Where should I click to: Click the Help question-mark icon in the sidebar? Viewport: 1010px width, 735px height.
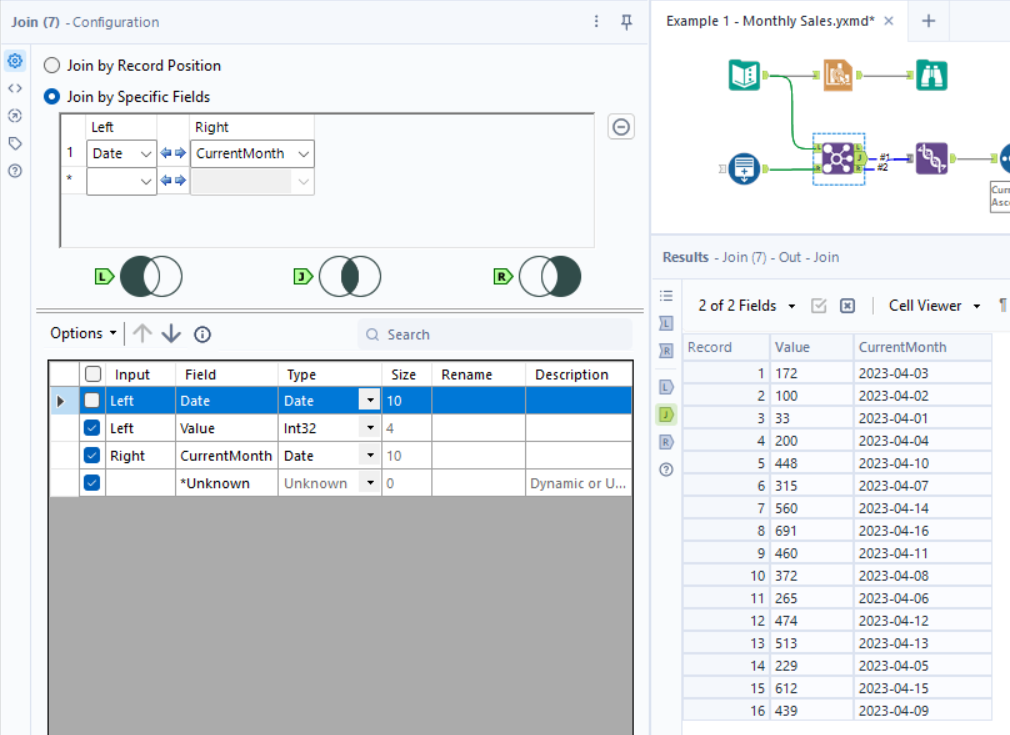coord(14,170)
